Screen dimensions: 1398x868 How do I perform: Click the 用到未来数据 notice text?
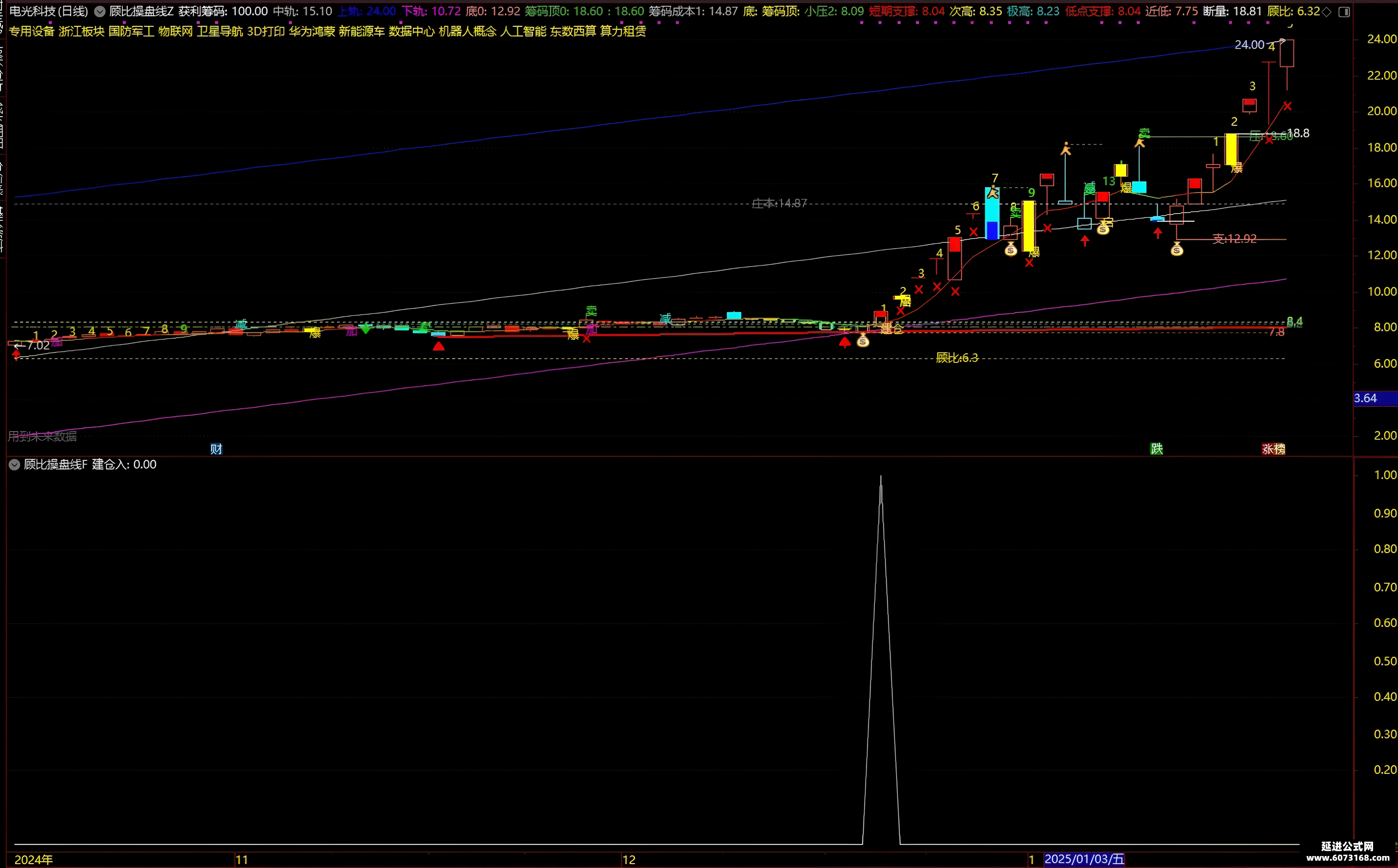tap(42, 436)
